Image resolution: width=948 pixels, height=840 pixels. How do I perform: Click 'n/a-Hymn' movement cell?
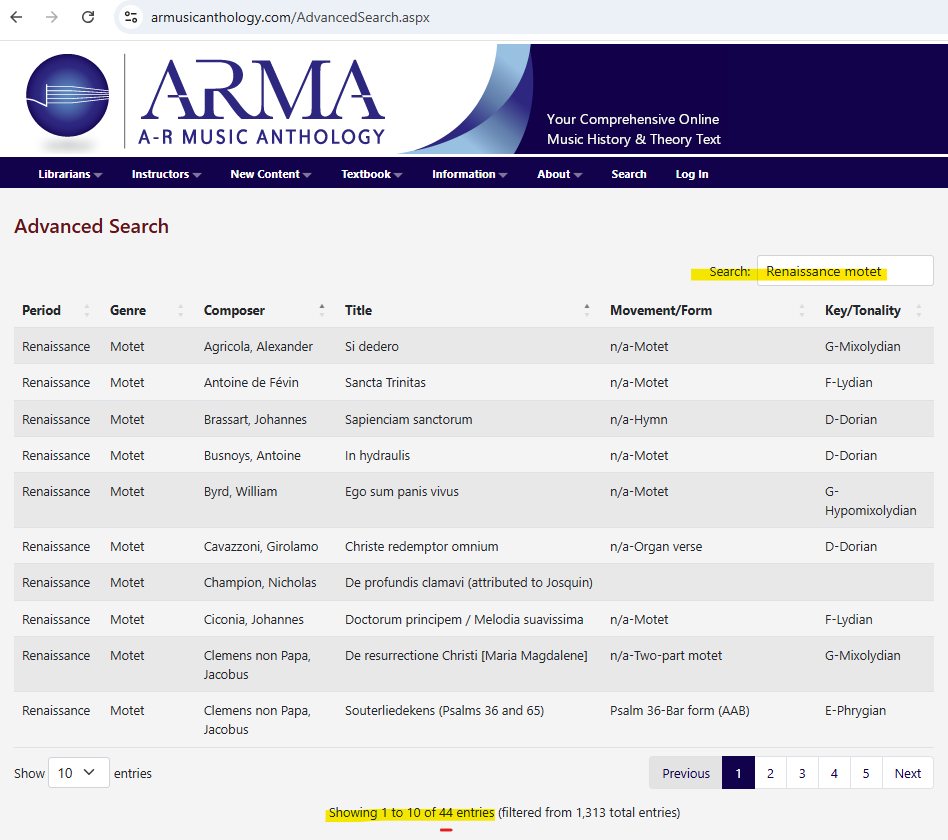tap(638, 419)
